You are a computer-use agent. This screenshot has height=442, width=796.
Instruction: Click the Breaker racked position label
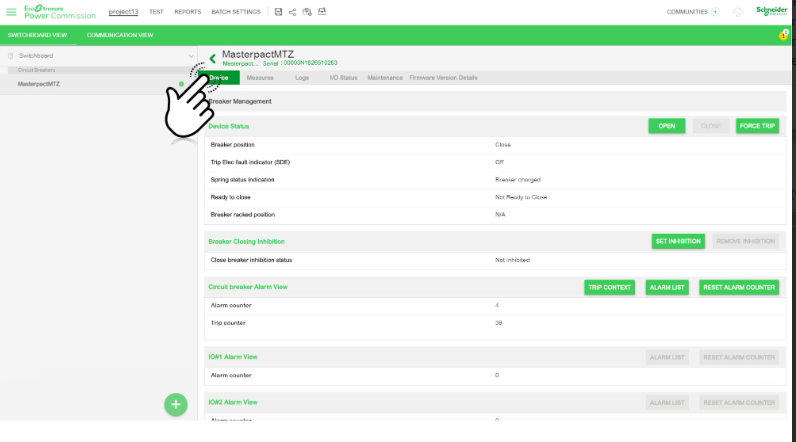point(243,215)
